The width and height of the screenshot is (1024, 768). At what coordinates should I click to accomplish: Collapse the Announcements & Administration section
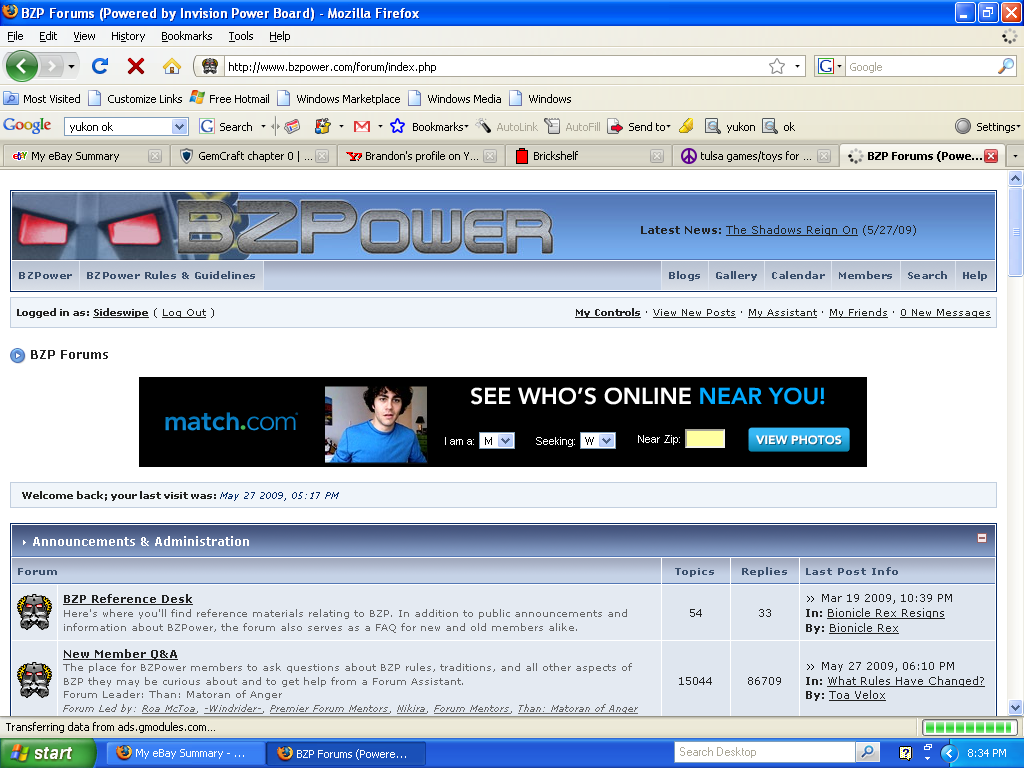(983, 541)
